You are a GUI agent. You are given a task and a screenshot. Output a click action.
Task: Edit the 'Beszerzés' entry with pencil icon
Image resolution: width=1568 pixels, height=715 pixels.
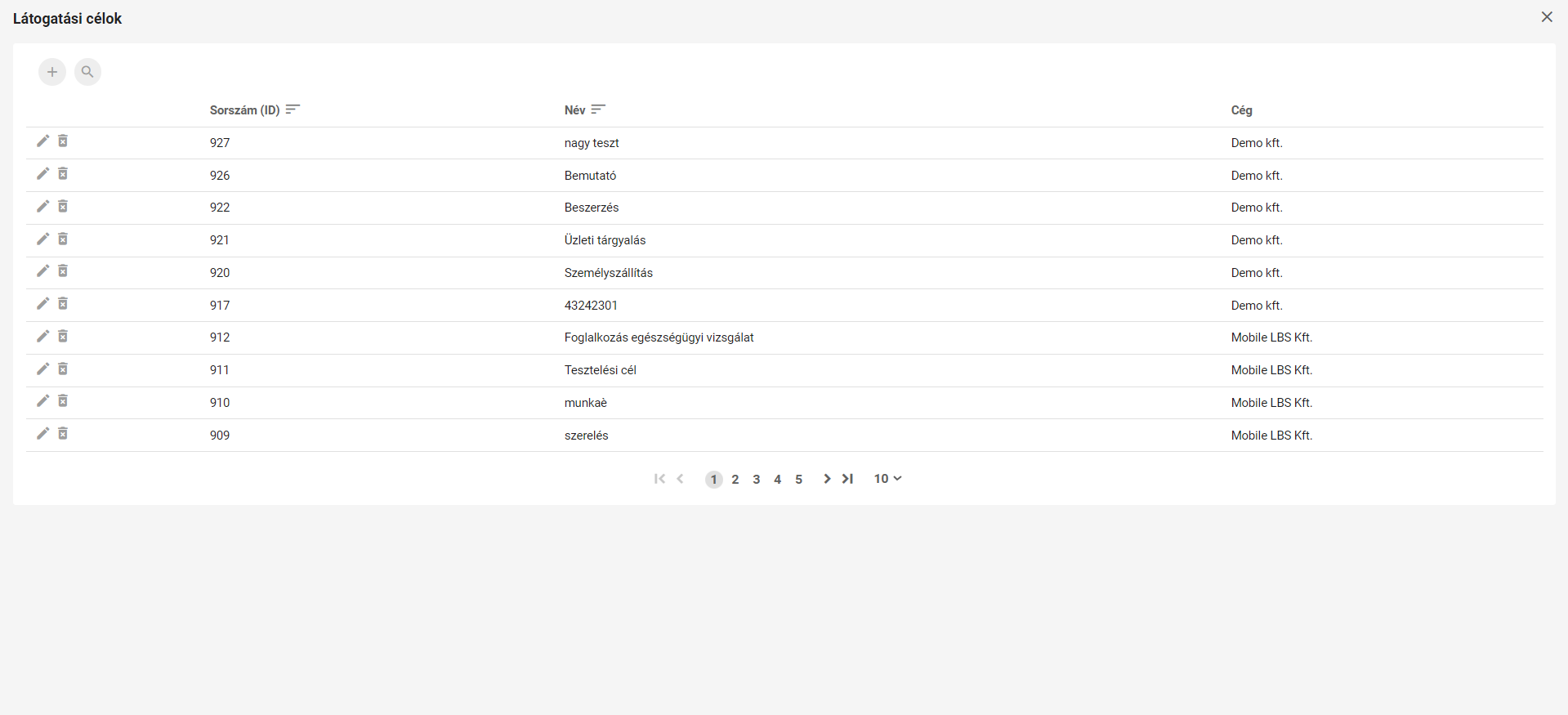tap(43, 207)
